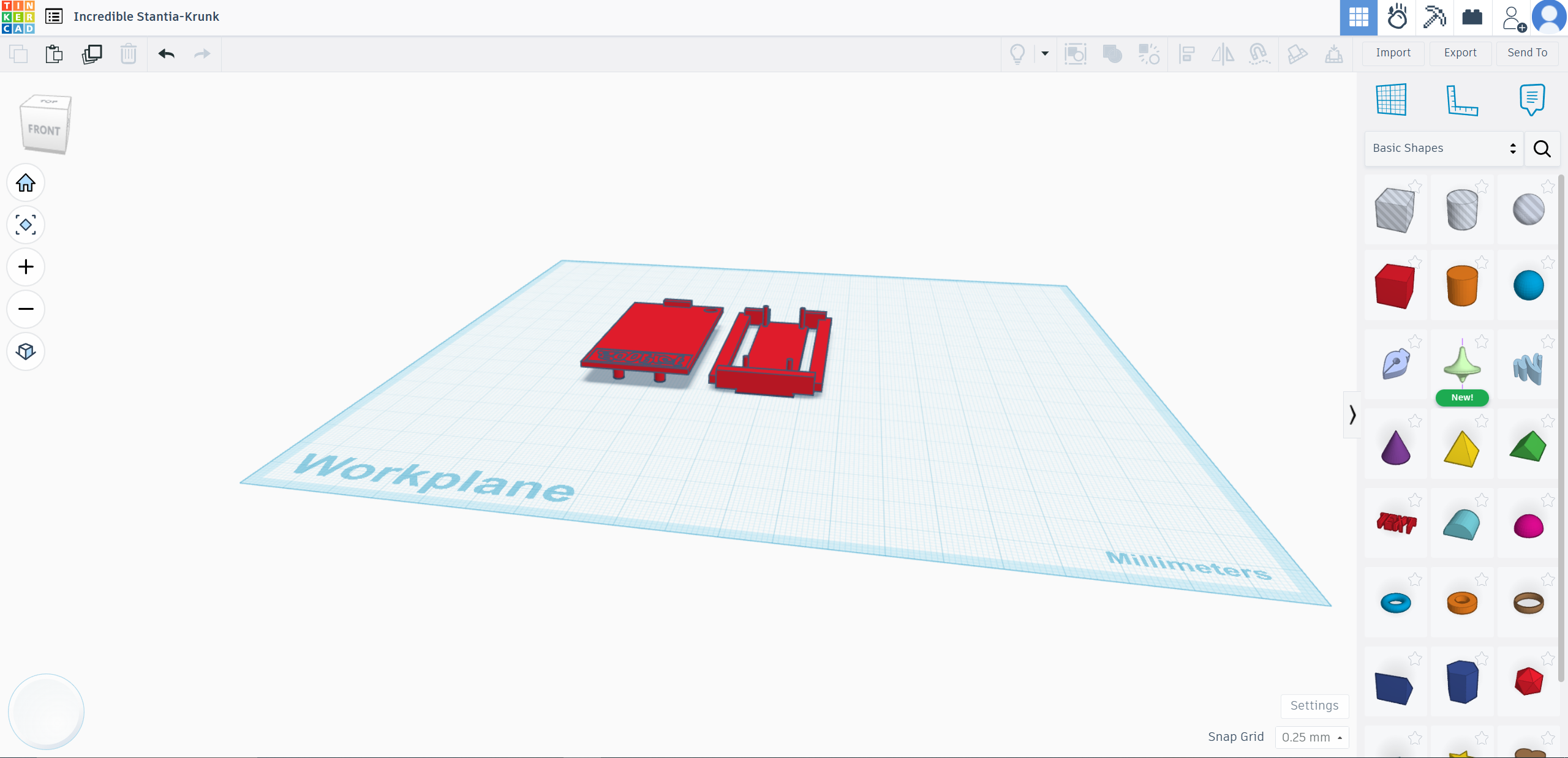Screen dimensions: 1568x758
Task: Open the Blocks pickaxe mode
Action: click(x=1434, y=17)
